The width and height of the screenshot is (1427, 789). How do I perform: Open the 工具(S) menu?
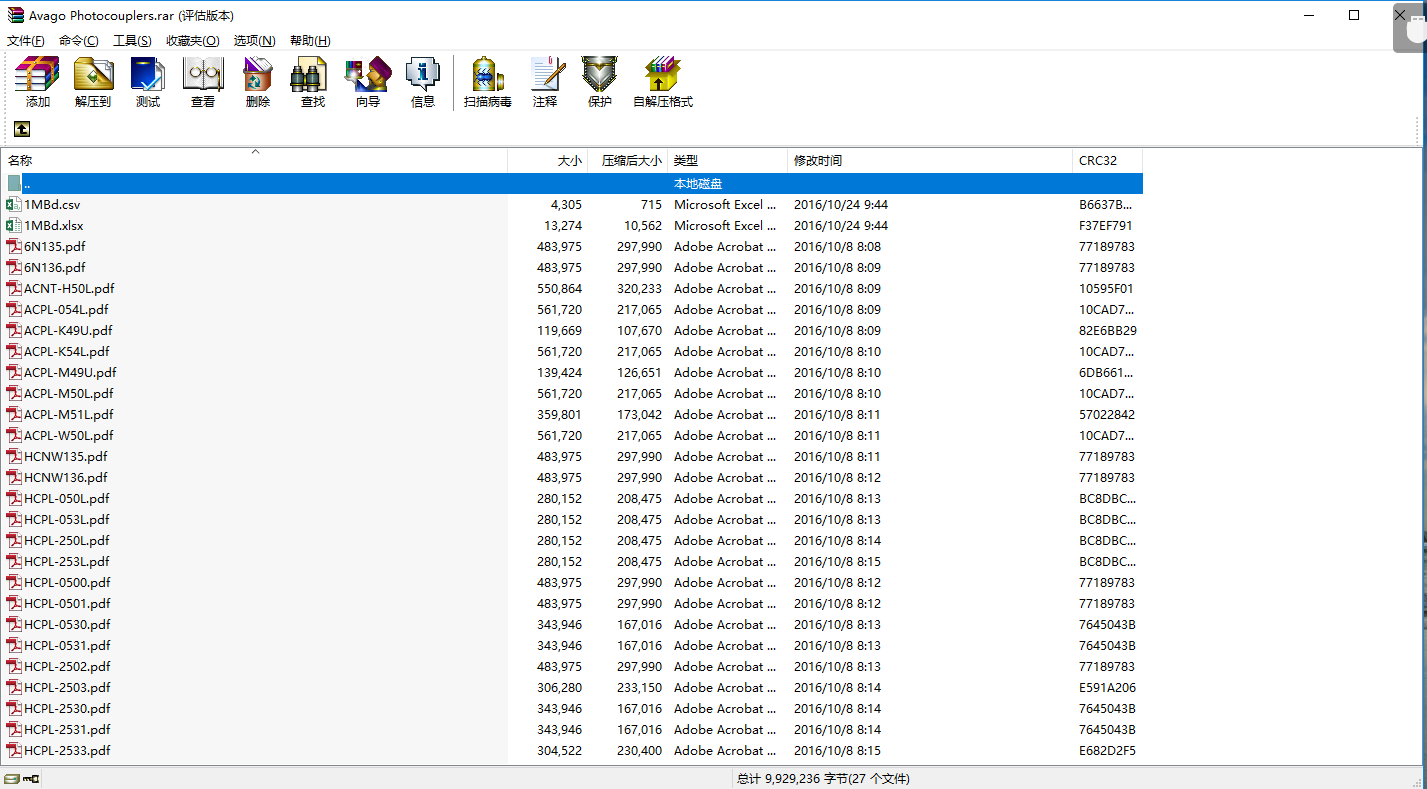[132, 40]
